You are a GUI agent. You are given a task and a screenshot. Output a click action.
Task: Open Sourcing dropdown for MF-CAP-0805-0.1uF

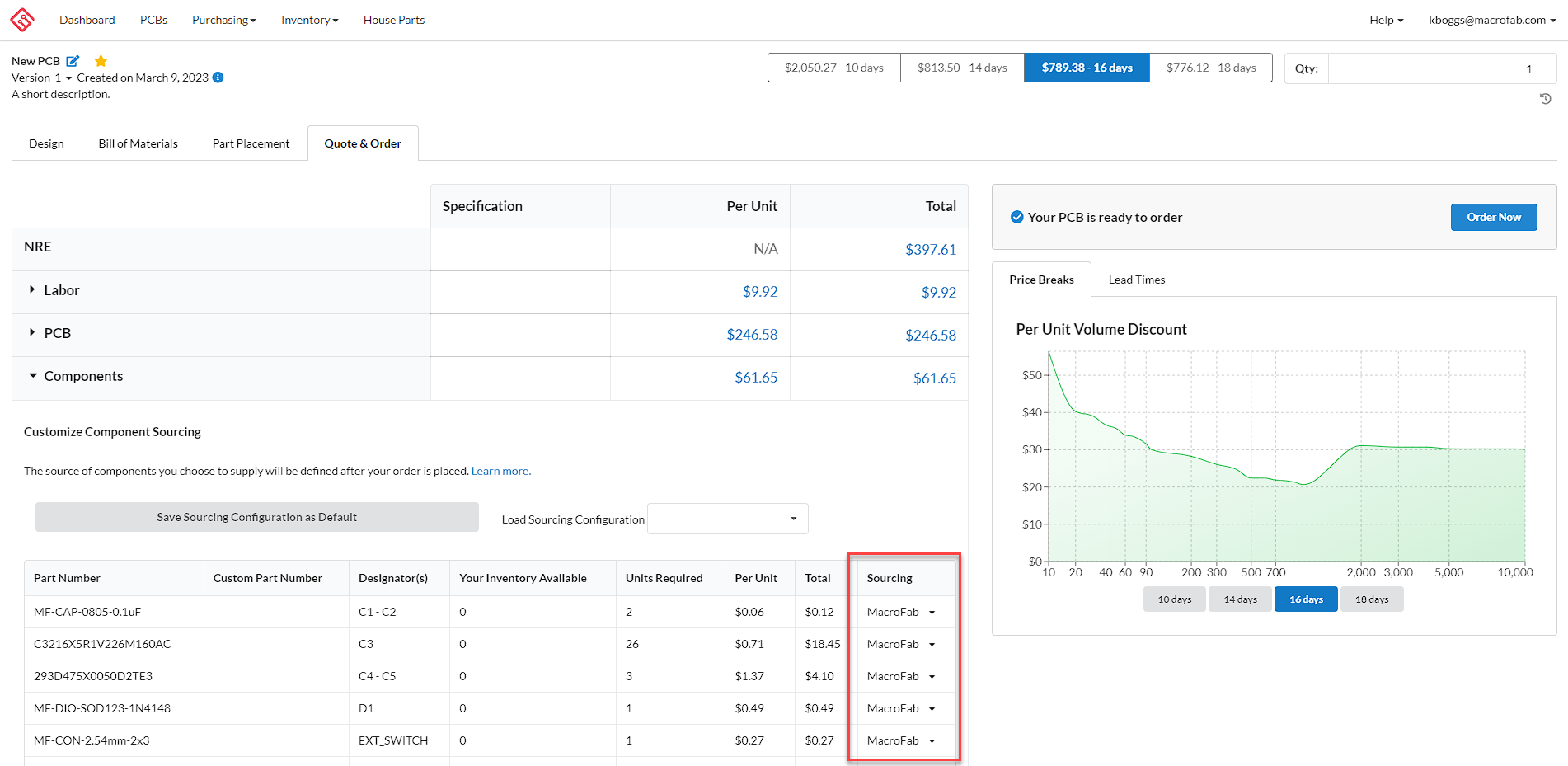click(901, 612)
